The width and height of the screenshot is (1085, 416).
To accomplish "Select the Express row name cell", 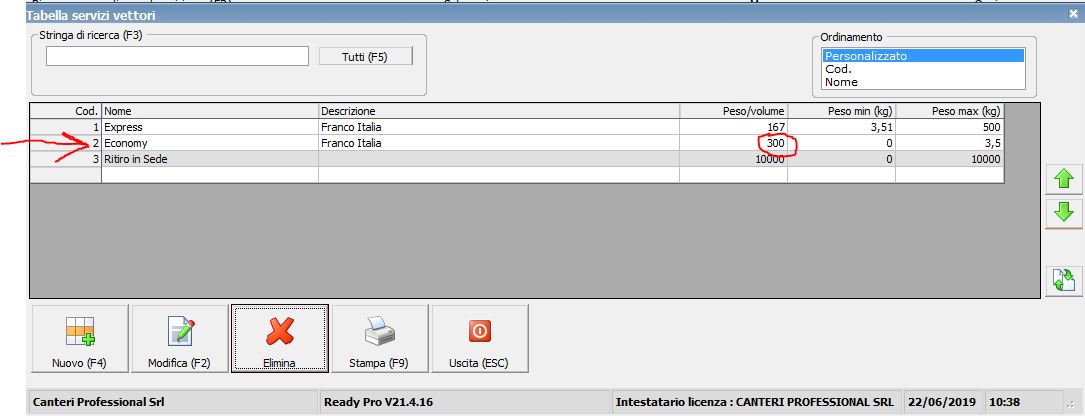I will 210,127.
